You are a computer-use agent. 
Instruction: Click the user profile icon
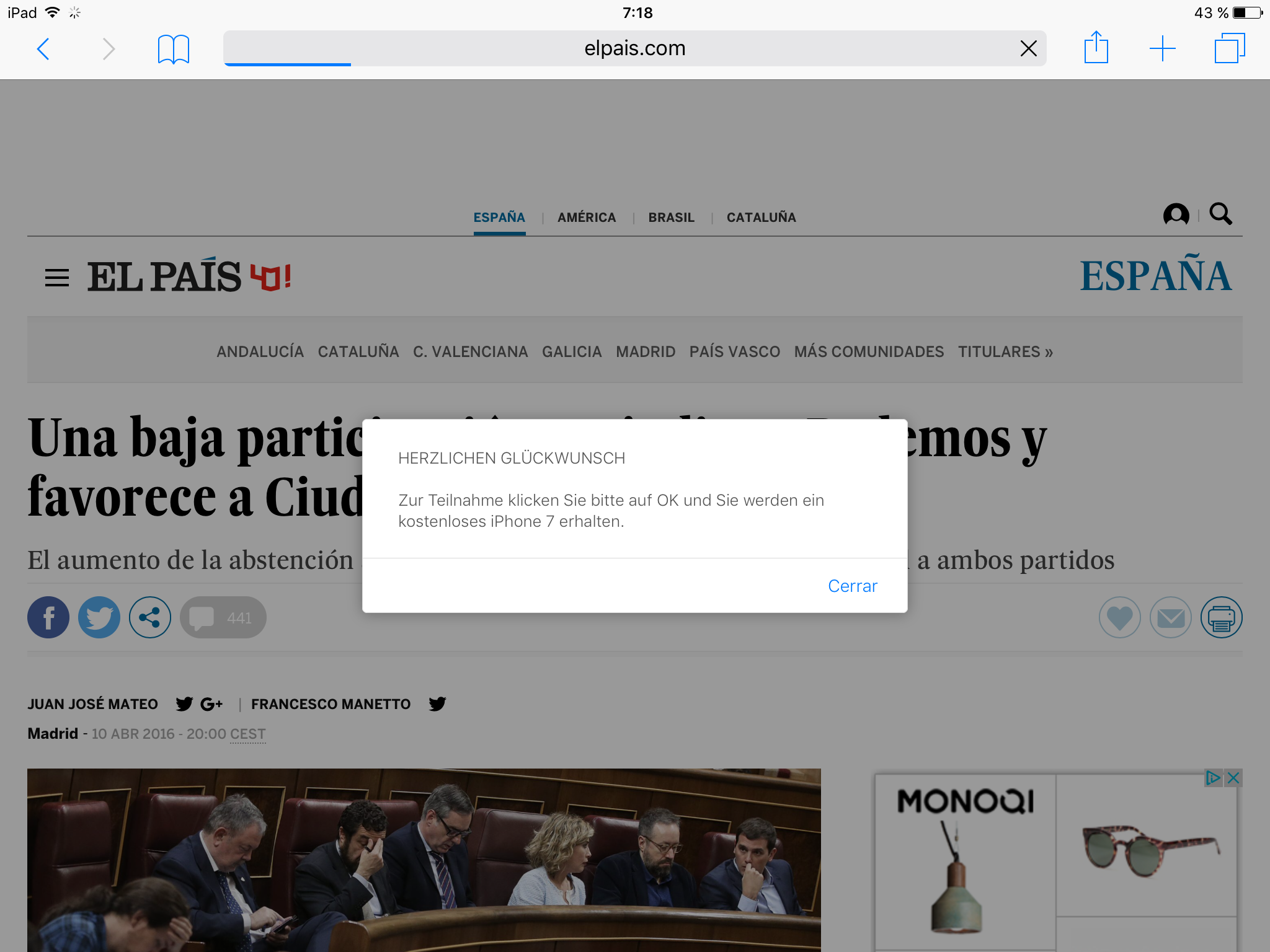[x=1176, y=215]
